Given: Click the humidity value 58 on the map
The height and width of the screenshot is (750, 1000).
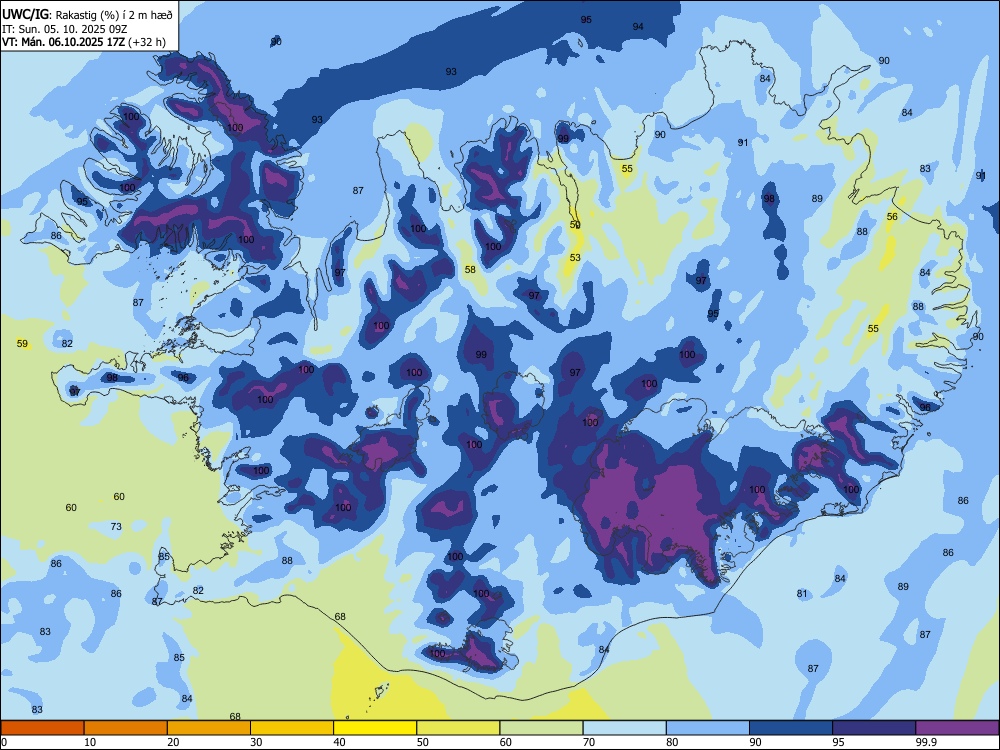Looking at the screenshot, I should tap(470, 270).
